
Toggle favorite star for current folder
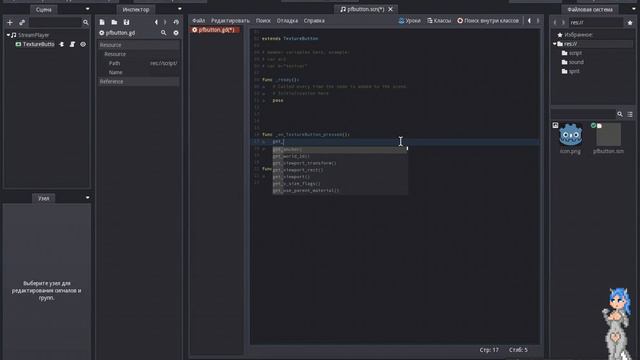(x=630, y=22)
